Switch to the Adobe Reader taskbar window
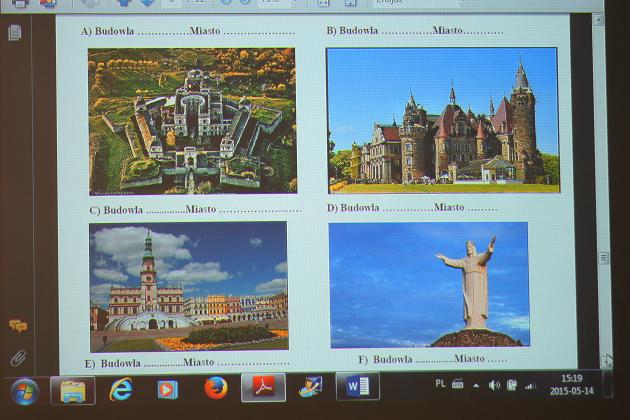This screenshot has width=630, height=420. 262,387
